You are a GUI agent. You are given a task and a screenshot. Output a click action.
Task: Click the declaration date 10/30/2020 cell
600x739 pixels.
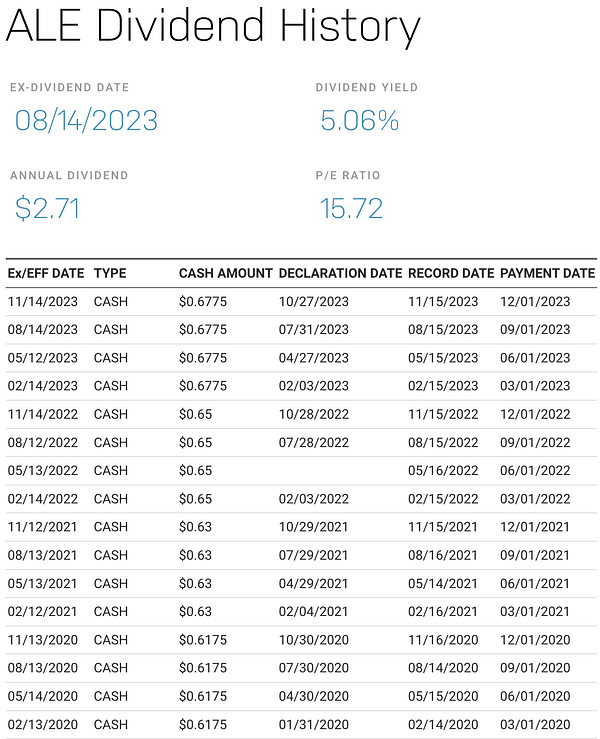coord(313,639)
